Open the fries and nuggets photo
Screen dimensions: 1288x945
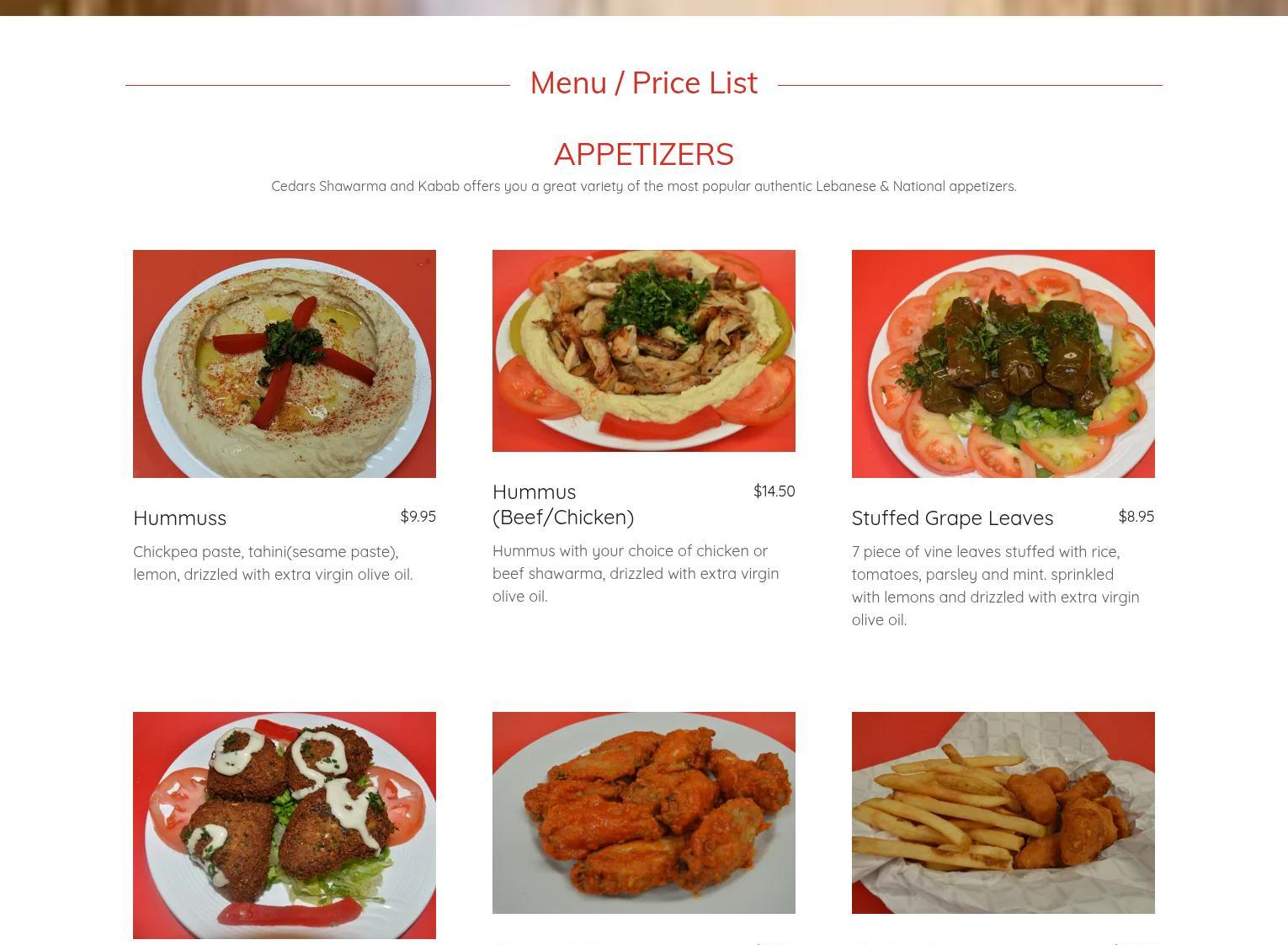(1003, 813)
